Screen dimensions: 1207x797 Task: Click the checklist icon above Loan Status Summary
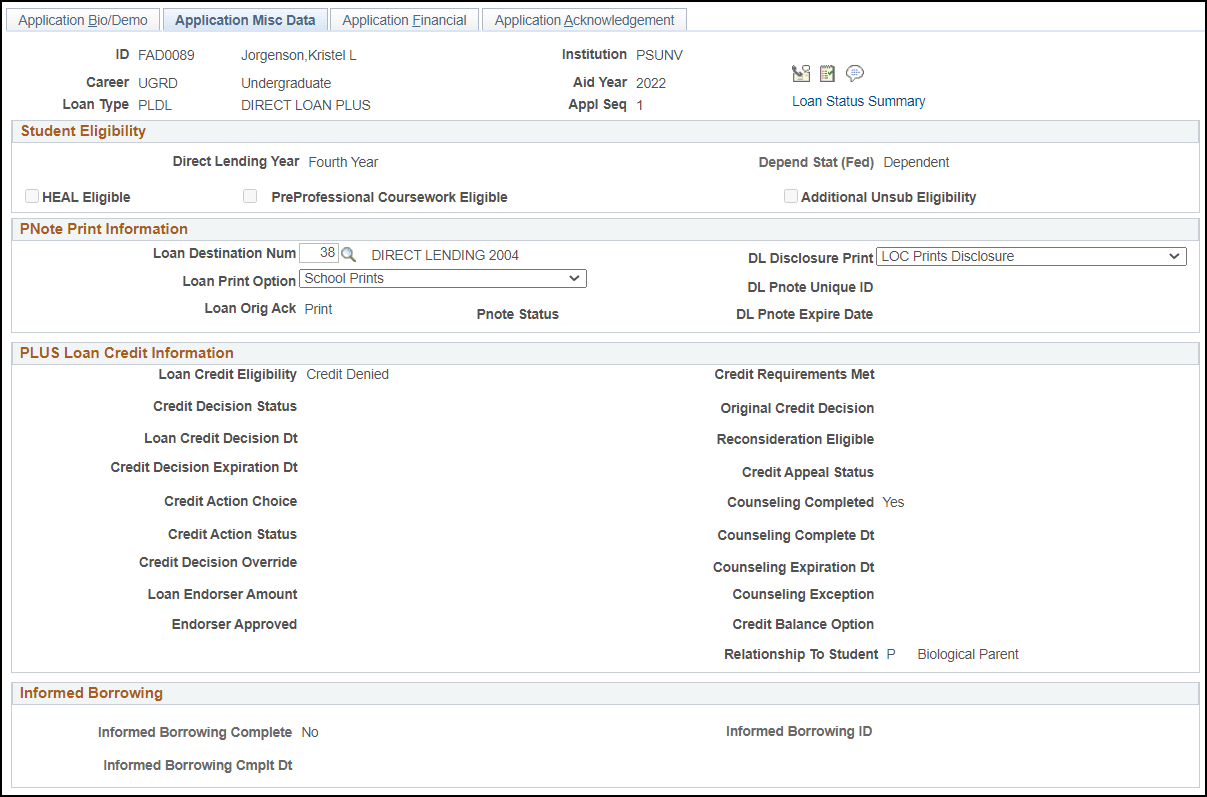[x=827, y=73]
